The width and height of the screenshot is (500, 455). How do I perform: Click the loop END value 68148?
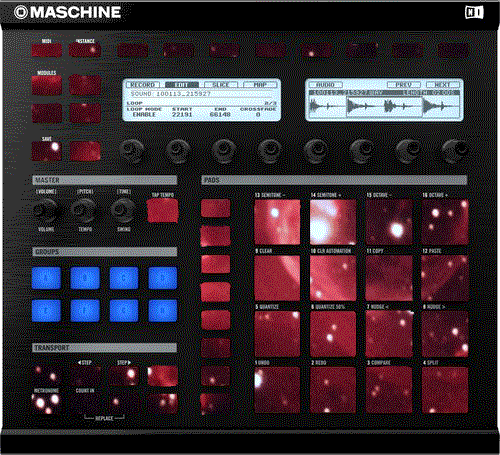(x=220, y=114)
